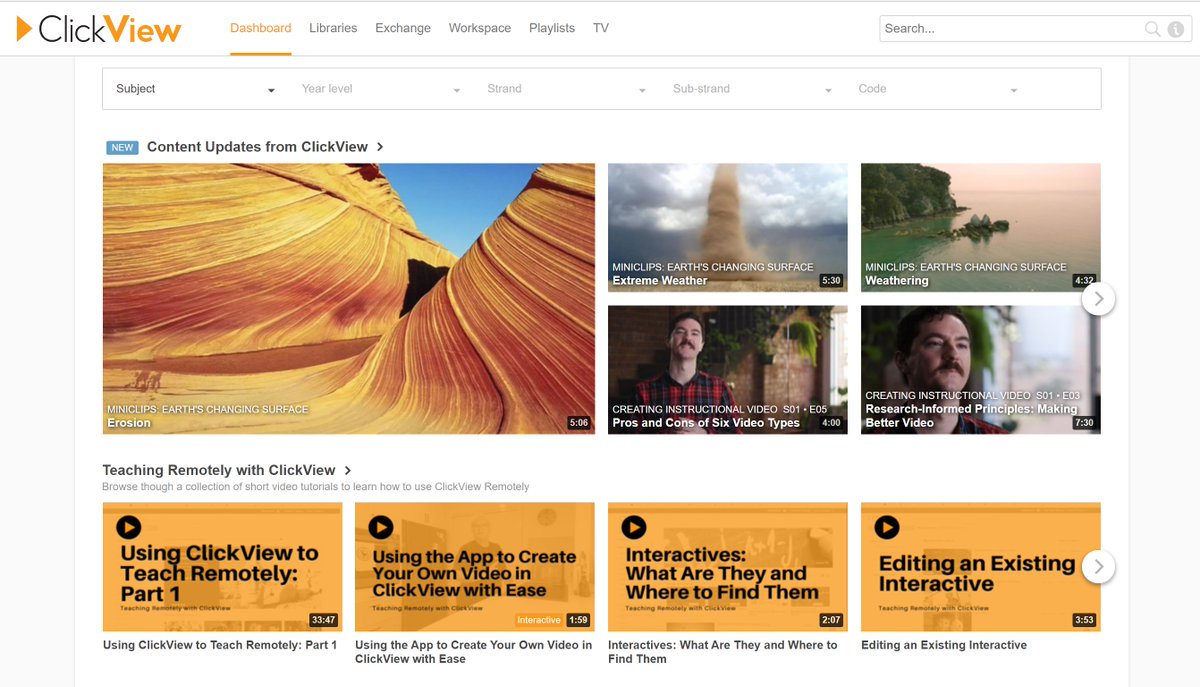Play icon on Interactives: What Are They thumbnail

[633, 527]
